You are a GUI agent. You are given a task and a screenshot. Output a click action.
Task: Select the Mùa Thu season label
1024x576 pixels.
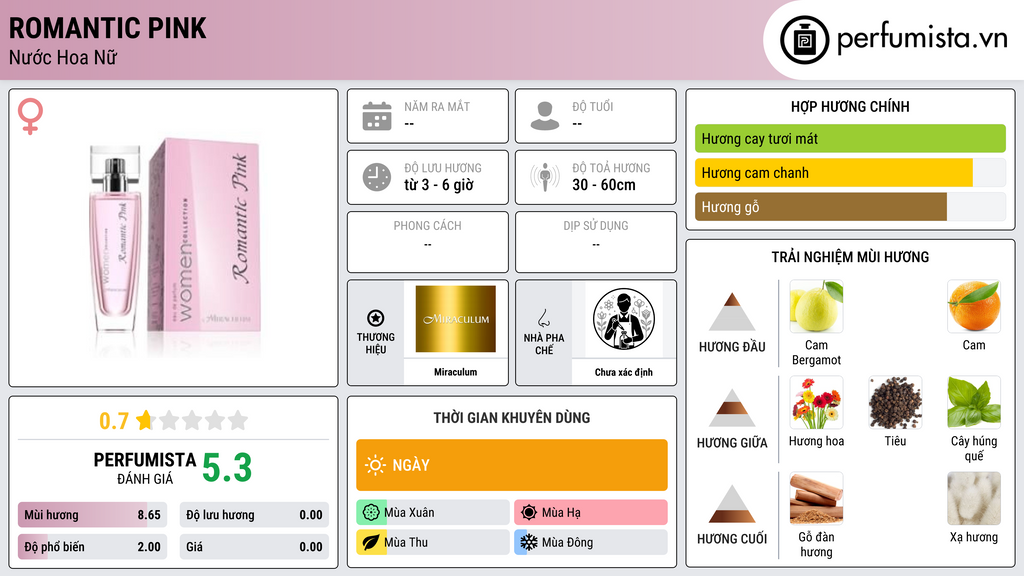tap(406, 542)
